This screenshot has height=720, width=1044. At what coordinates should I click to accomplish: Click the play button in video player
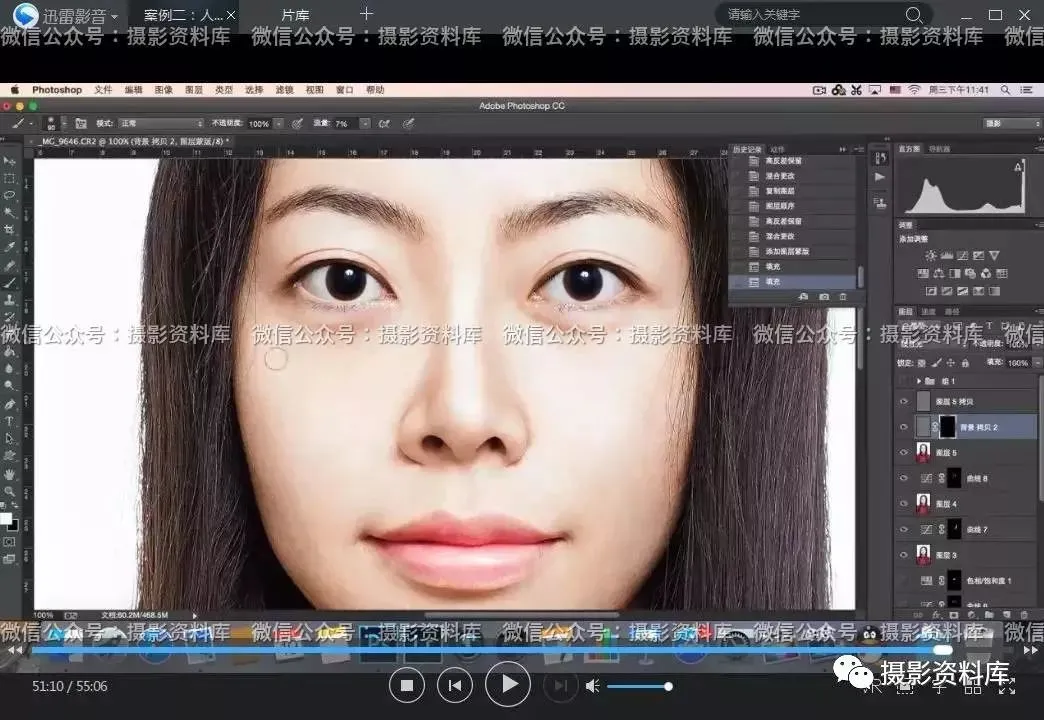[508, 684]
